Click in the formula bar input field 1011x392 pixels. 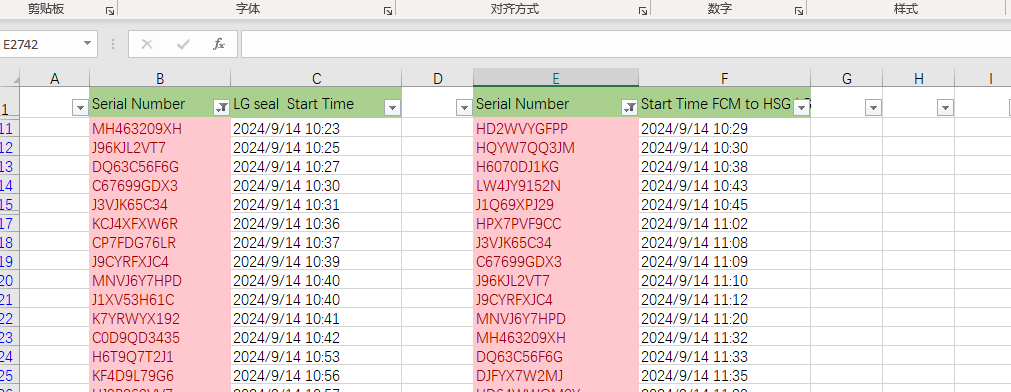(625, 44)
